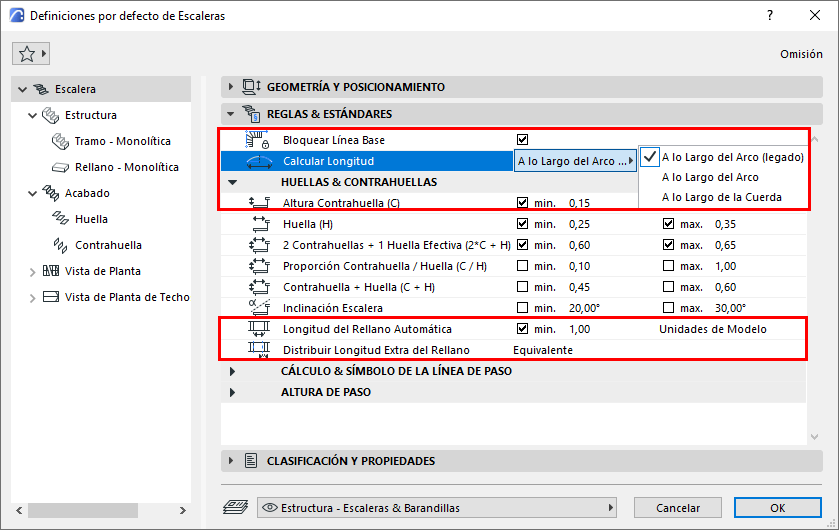Edit Inclinación Escalera max value 30,00°

click(x=730, y=308)
